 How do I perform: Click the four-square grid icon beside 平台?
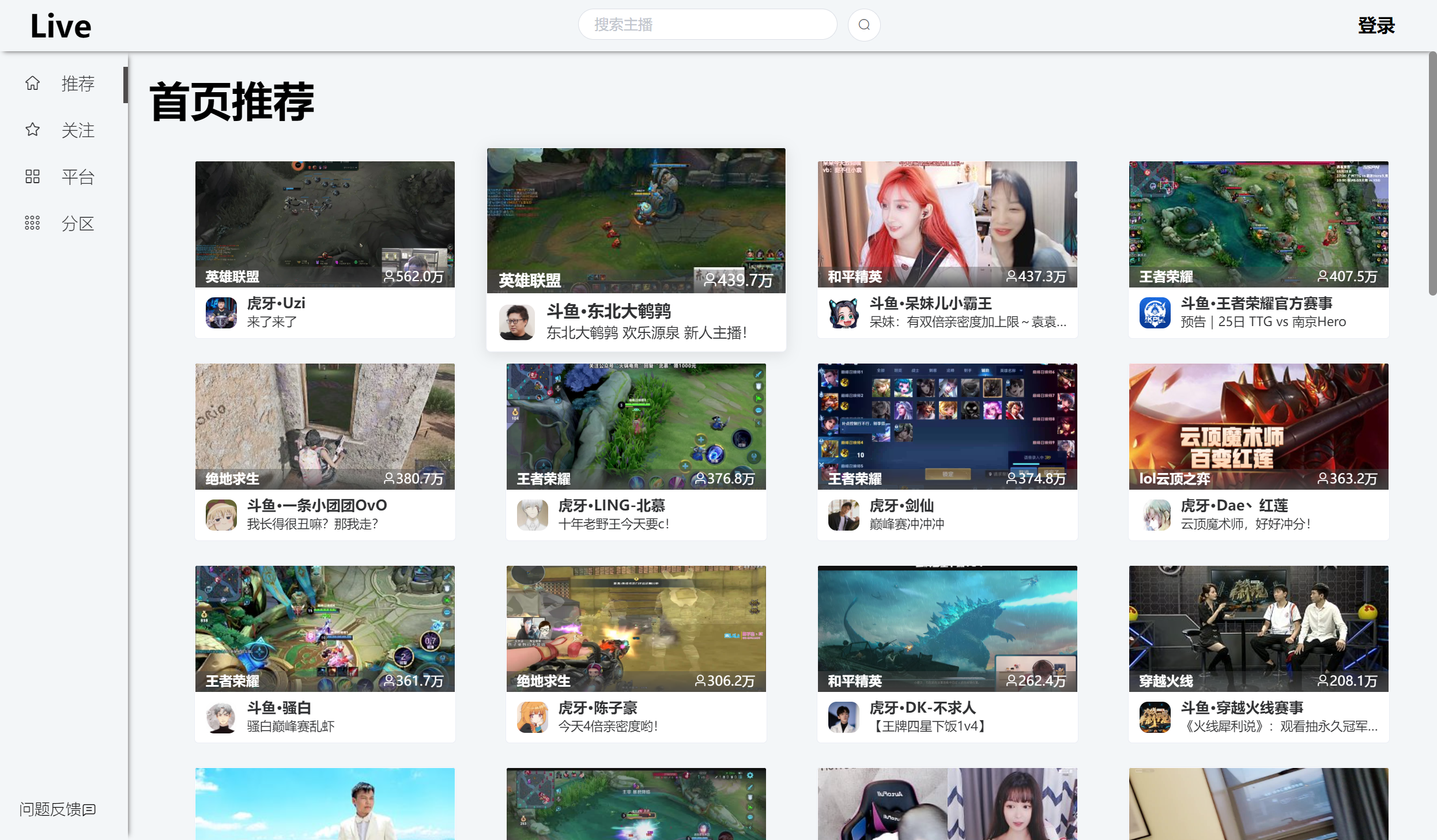click(32, 177)
